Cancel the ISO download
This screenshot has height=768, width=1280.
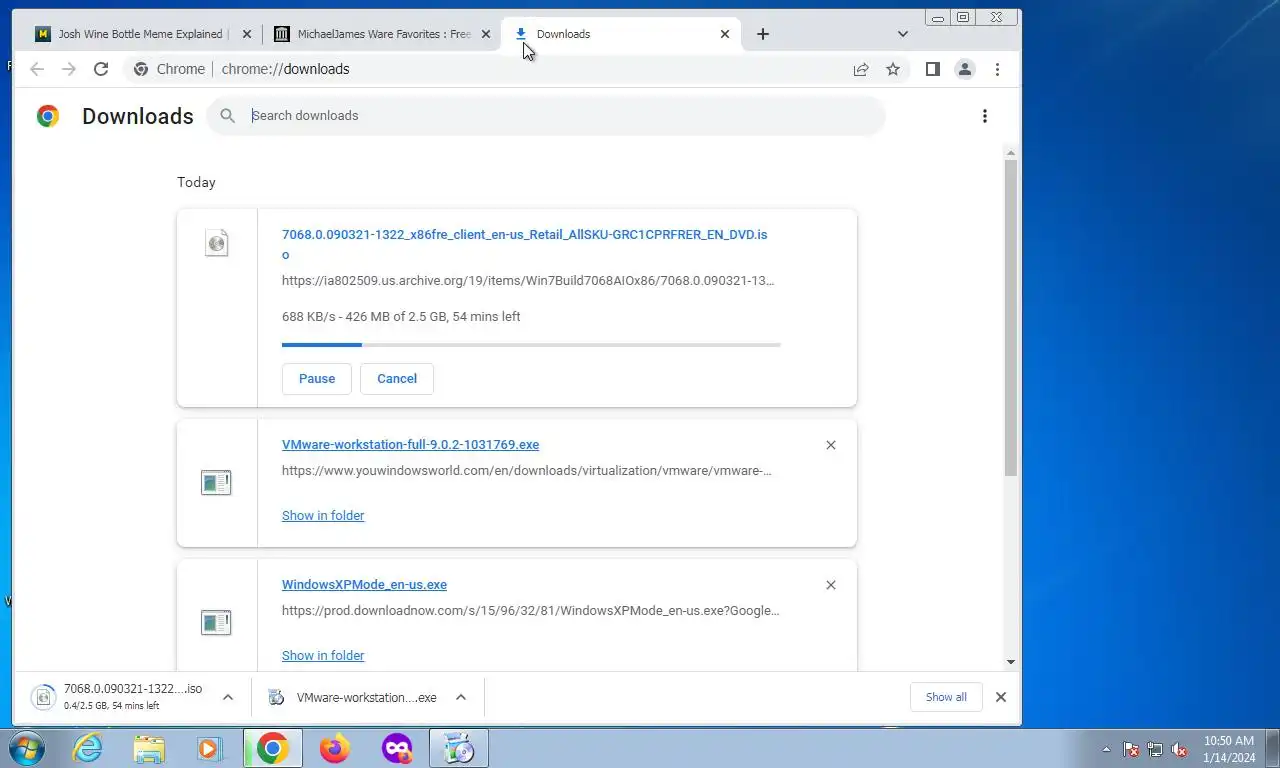[x=397, y=379]
